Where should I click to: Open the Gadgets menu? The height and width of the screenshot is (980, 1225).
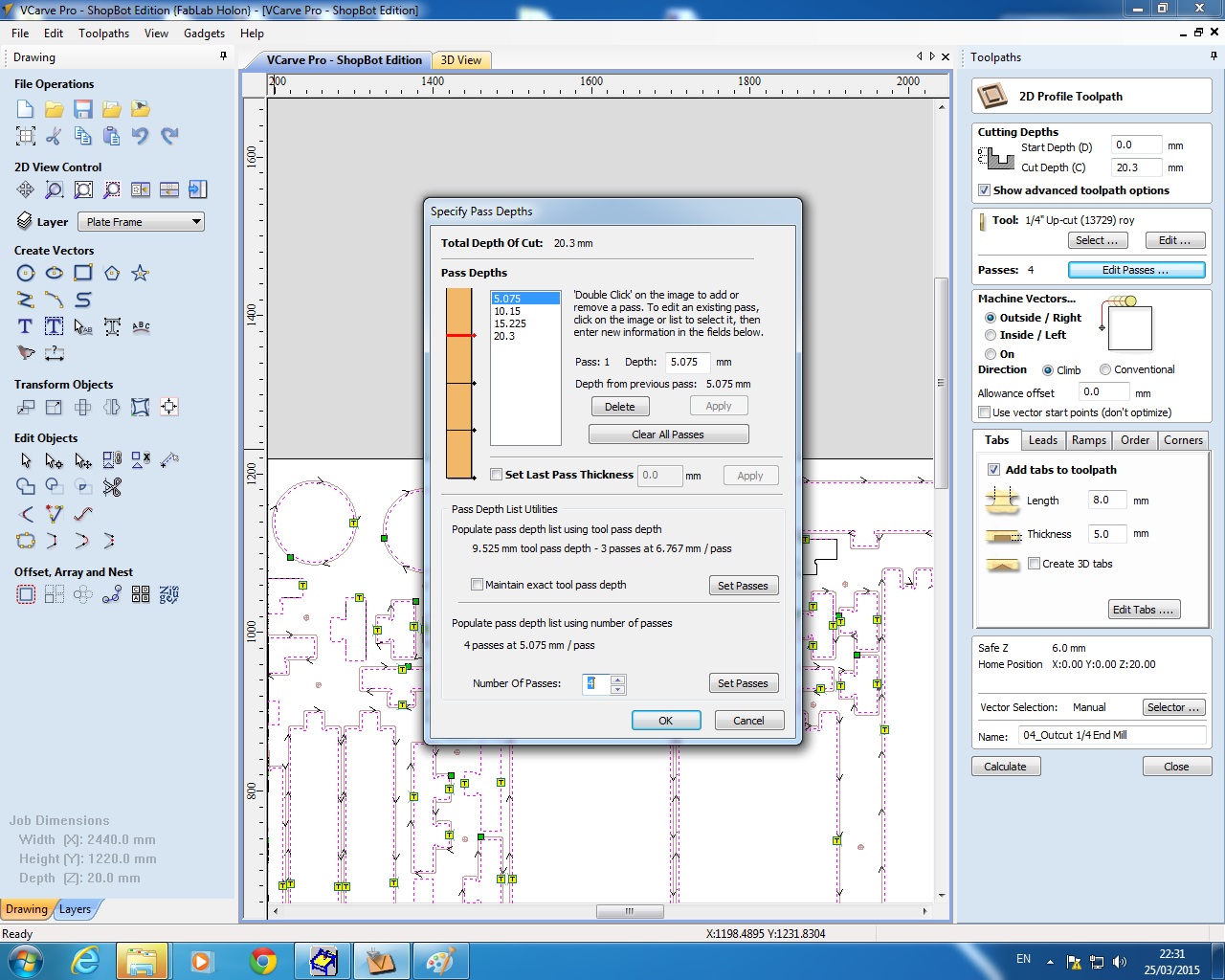tap(204, 33)
